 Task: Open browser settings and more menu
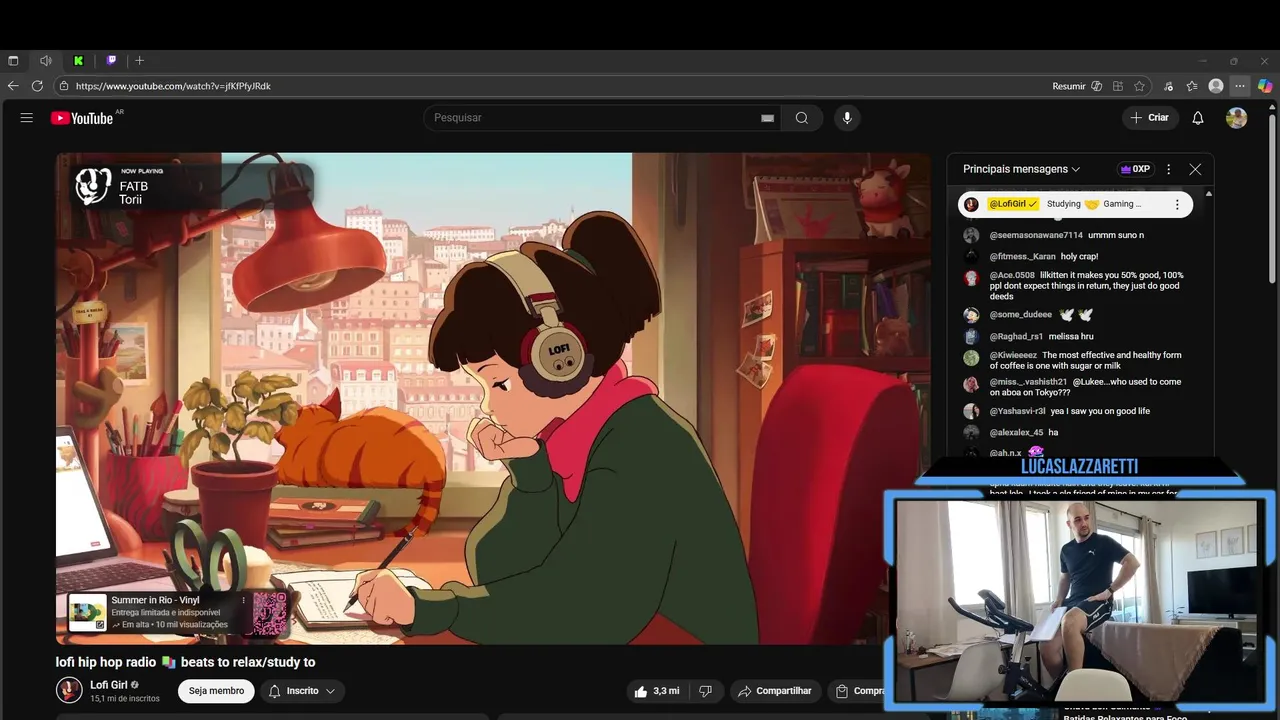click(x=1240, y=86)
